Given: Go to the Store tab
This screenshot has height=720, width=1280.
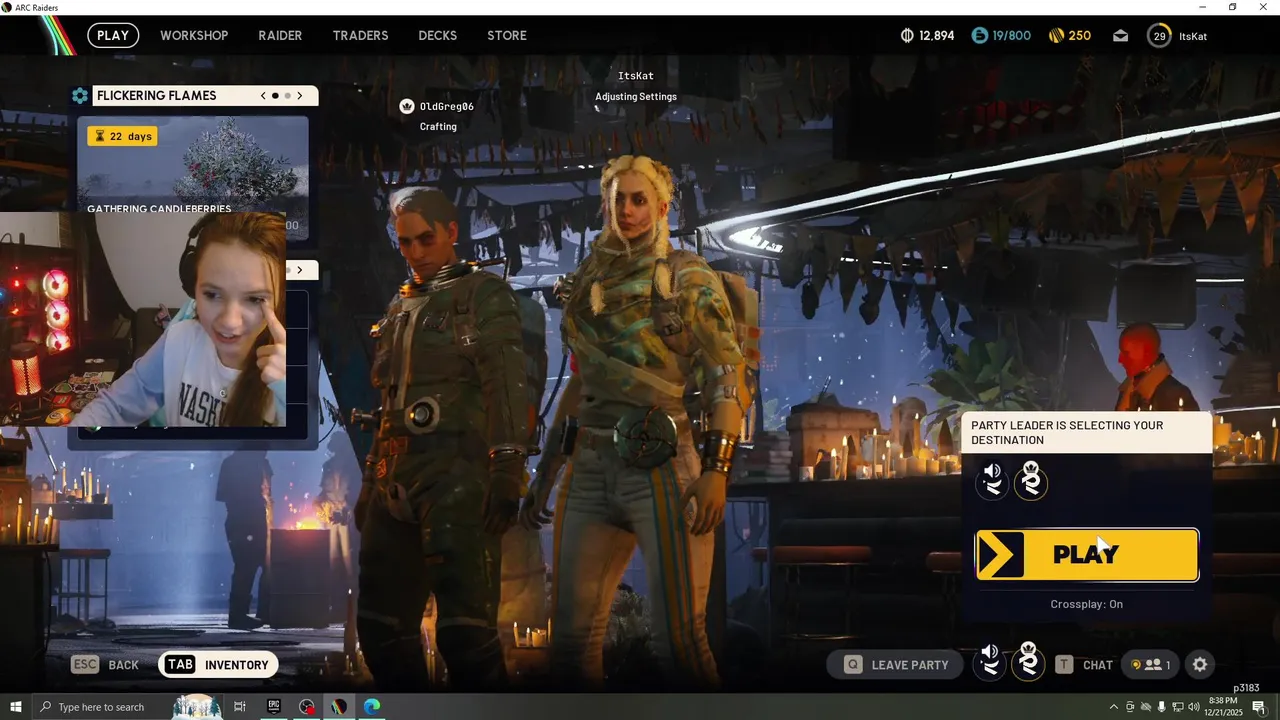Looking at the screenshot, I should pyautogui.click(x=507, y=35).
